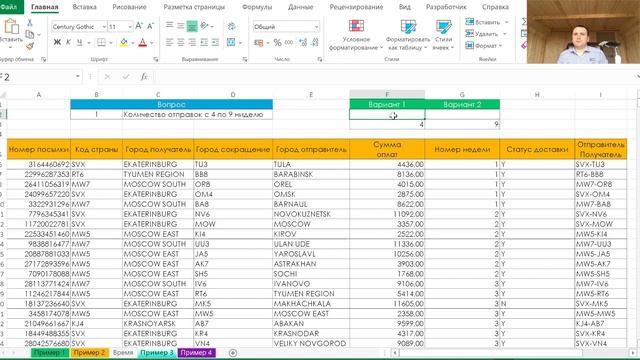The height and width of the screenshot is (360, 640).
Task: Click the insert function fx icon
Action: (x=144, y=77)
